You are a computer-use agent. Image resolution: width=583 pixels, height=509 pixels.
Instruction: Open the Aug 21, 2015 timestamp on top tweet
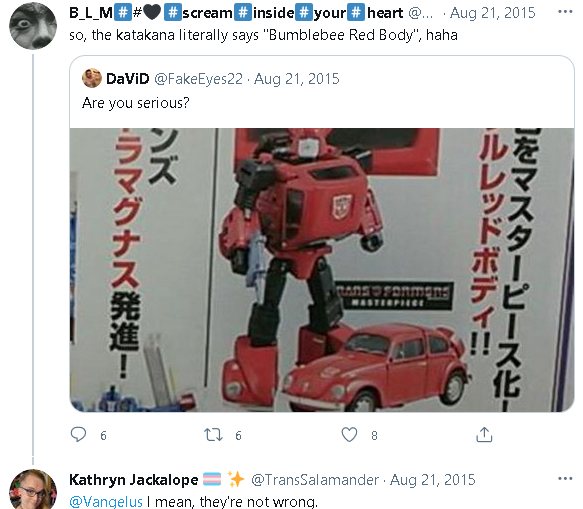coord(493,13)
